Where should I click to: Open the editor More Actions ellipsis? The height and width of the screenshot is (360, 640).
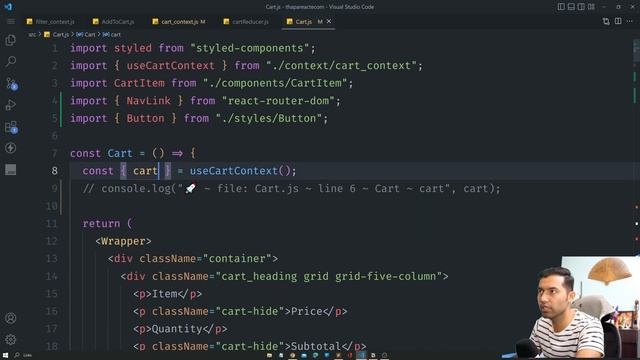[x=630, y=21]
